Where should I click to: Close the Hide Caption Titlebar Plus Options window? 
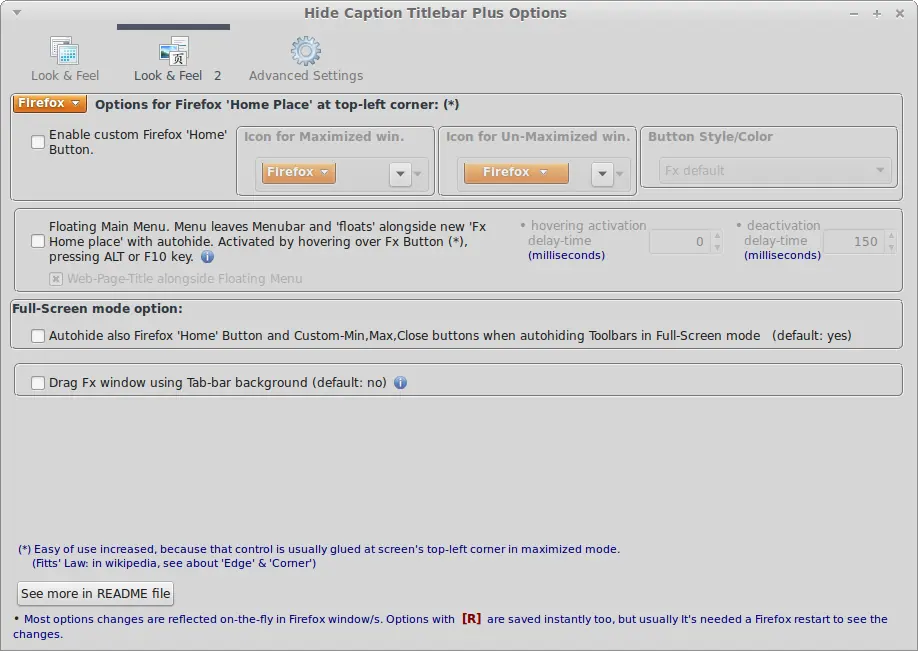[x=900, y=13]
